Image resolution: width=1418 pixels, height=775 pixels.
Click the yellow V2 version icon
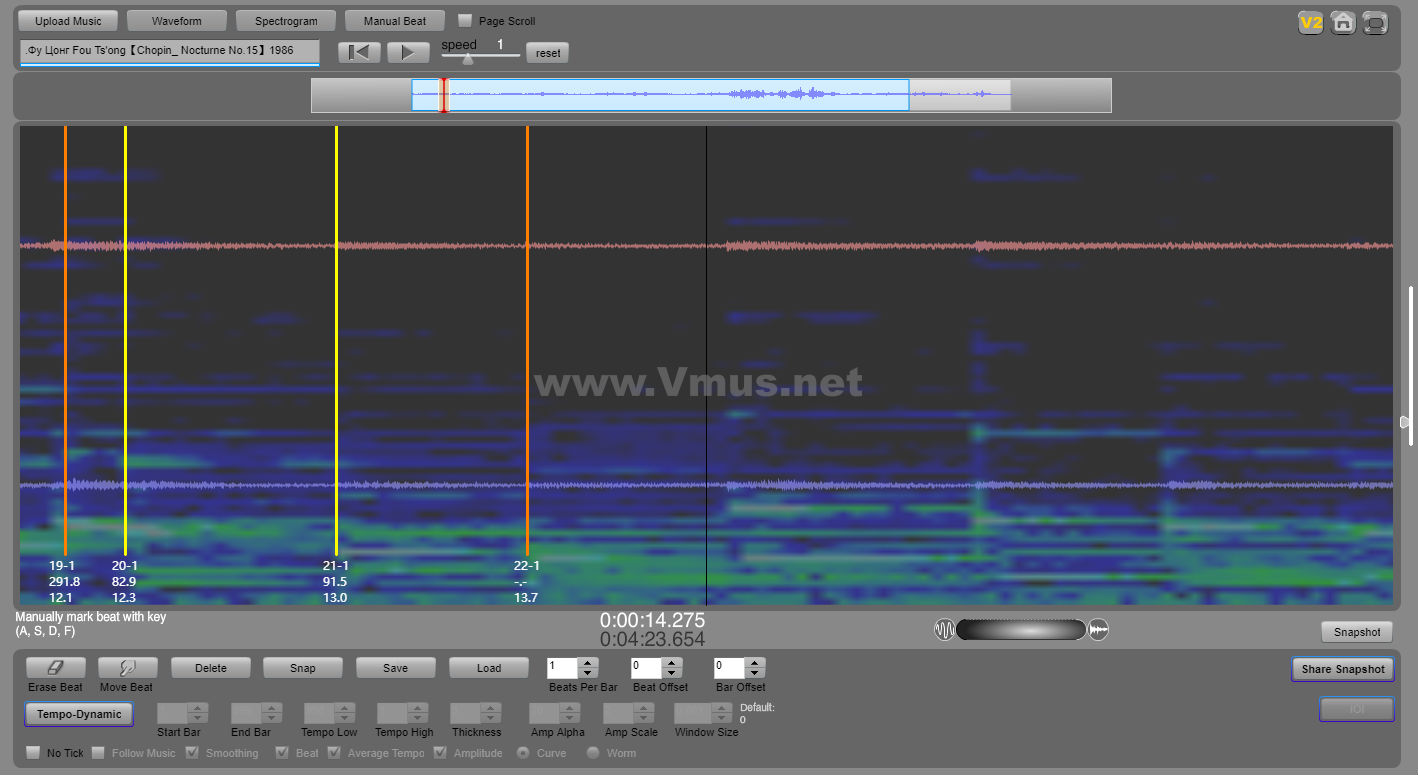tap(1310, 22)
